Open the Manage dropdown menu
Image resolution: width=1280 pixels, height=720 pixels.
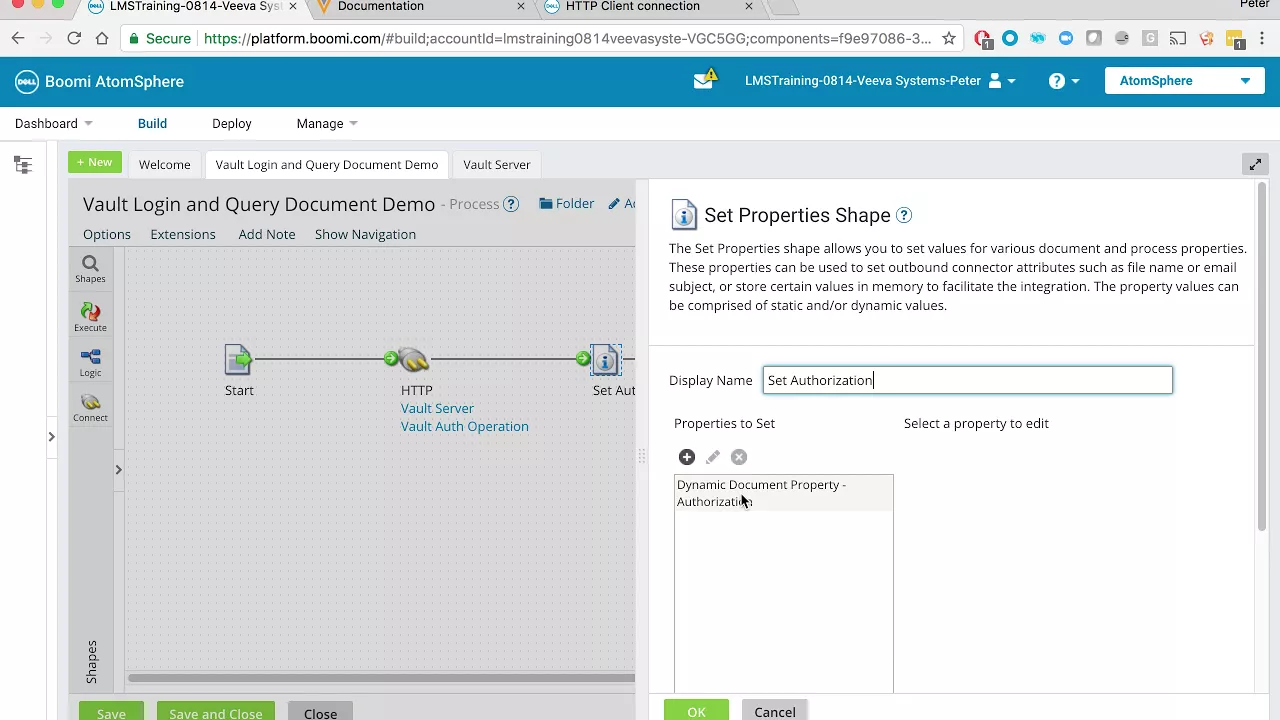[327, 123]
